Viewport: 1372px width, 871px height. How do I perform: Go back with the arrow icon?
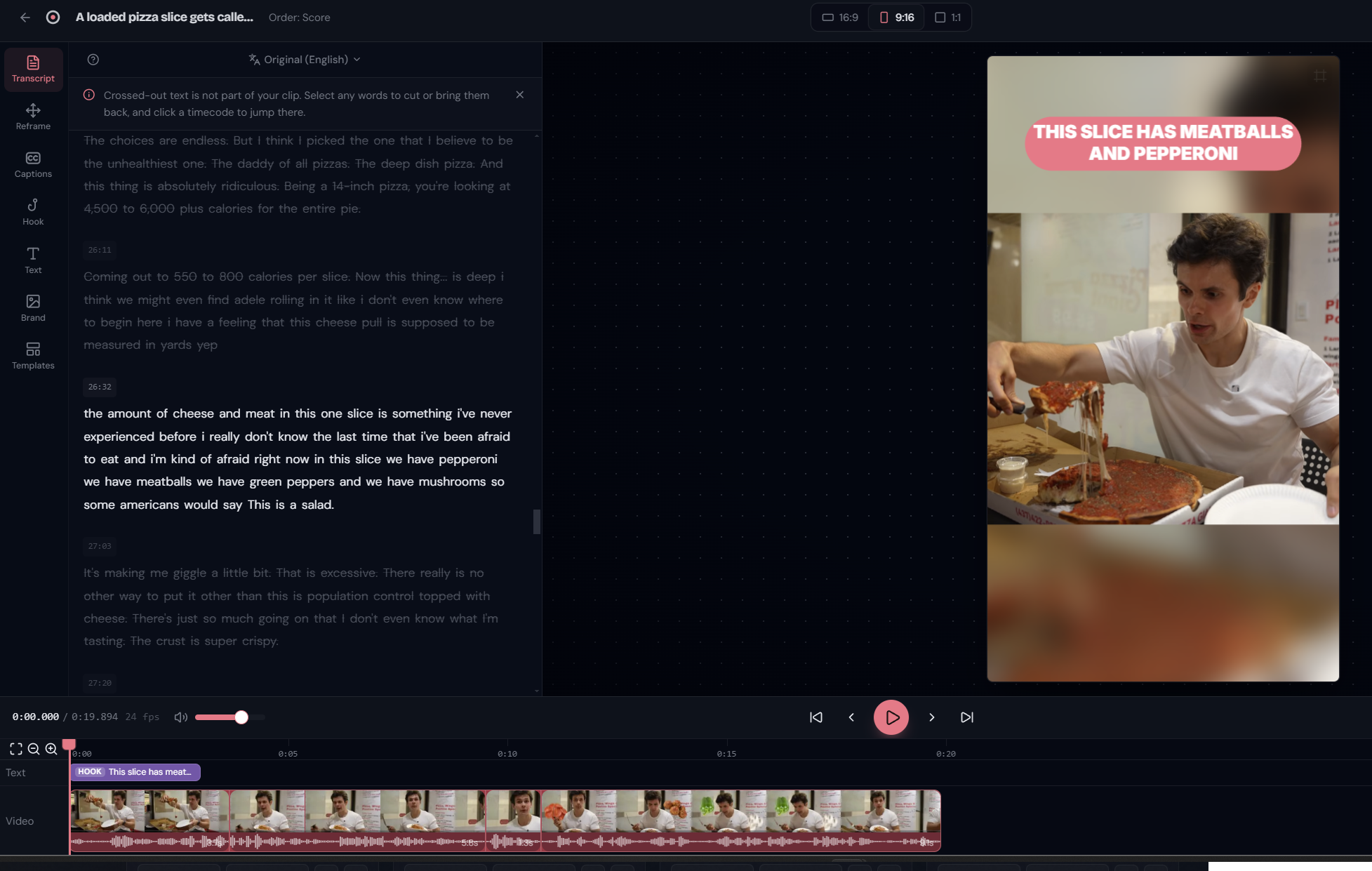(x=25, y=18)
